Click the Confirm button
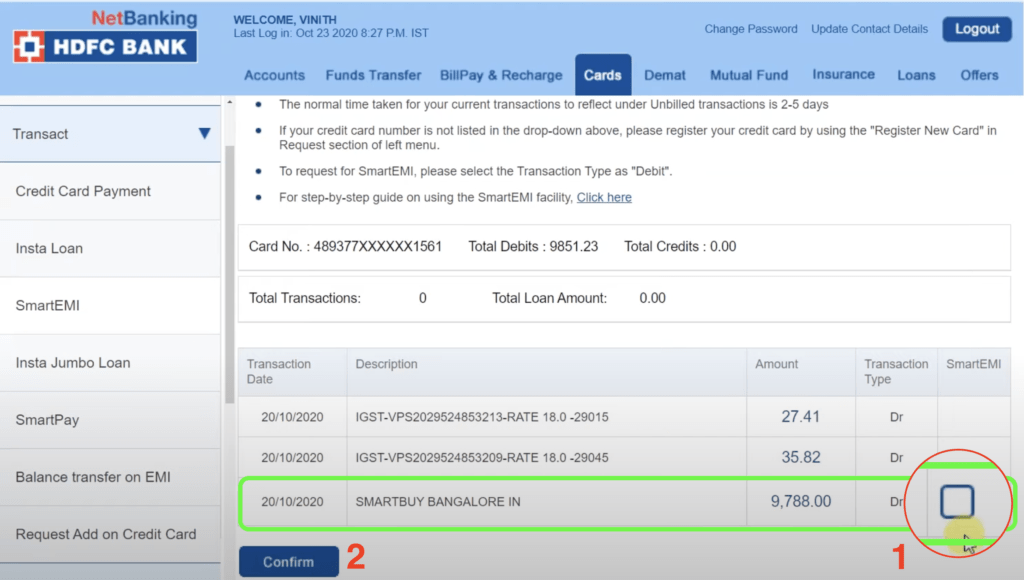Screen dimensions: 1024x580 click(289, 562)
